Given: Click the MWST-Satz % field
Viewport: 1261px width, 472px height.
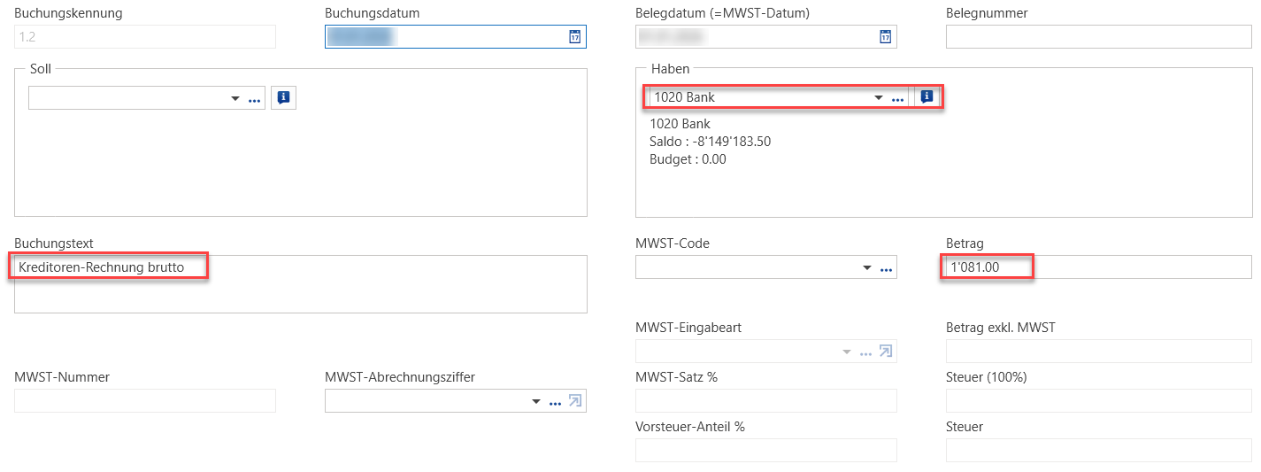Looking at the screenshot, I should [x=766, y=401].
